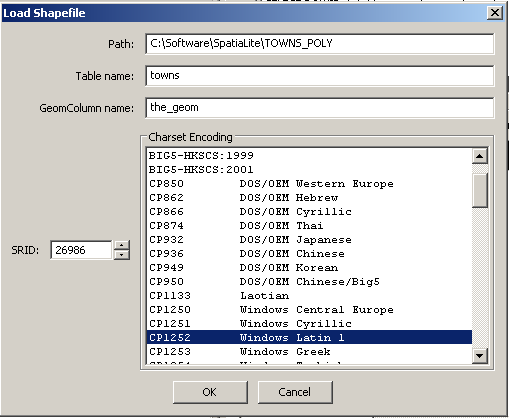Click the charset list scrollbar thumb
Screen dimensions: 509x418
pyautogui.click(x=480, y=190)
